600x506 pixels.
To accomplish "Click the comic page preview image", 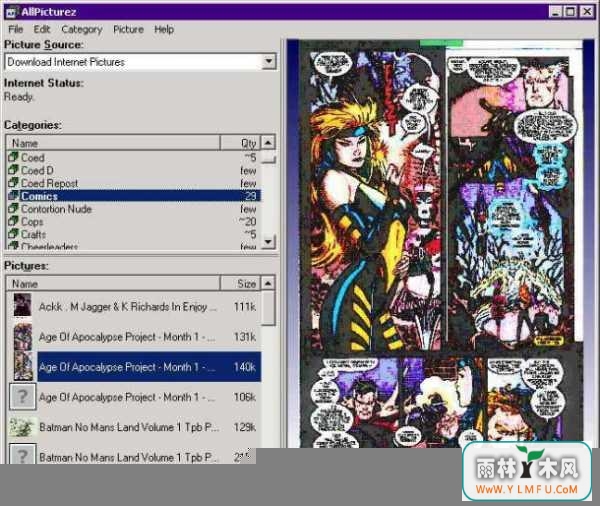I will tap(440, 243).
